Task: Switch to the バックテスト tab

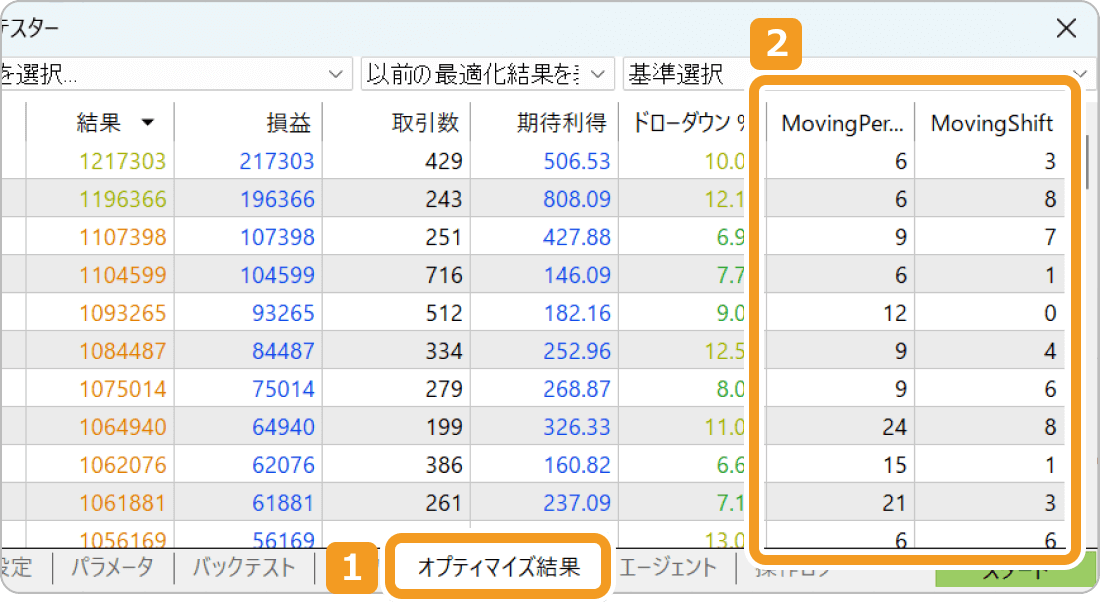Action: coord(242,567)
